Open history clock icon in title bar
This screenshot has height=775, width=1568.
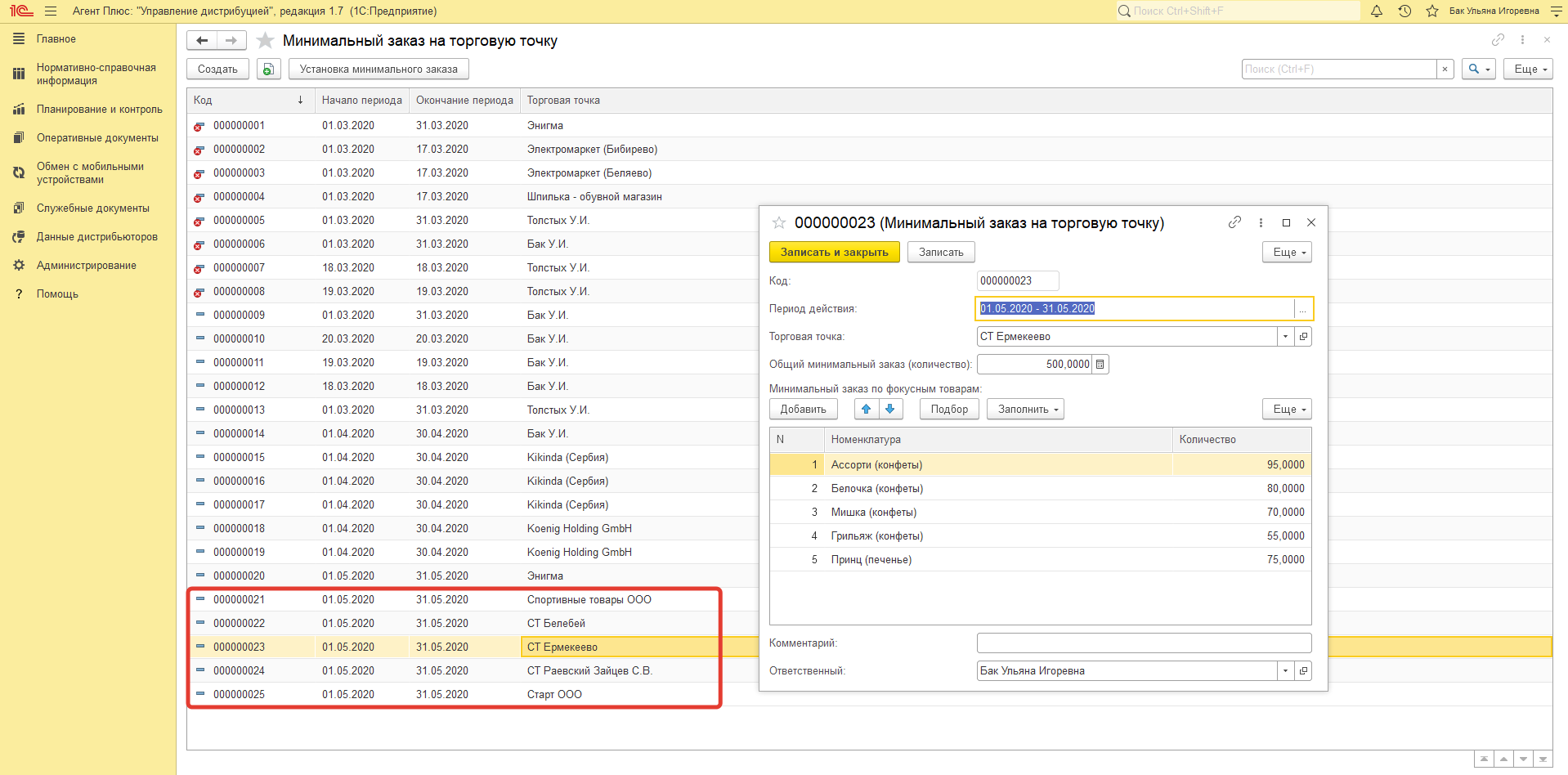pos(1404,11)
